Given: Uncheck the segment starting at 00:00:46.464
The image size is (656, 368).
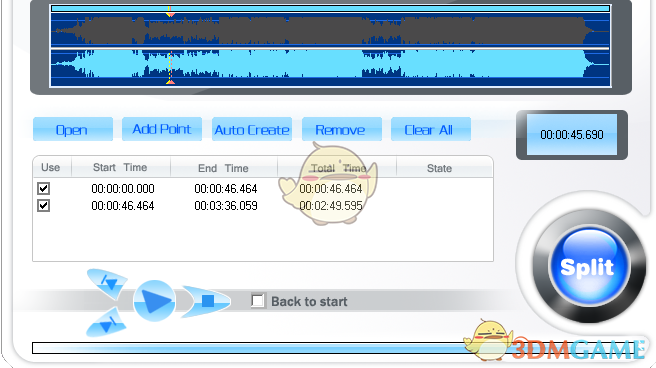Looking at the screenshot, I should click(x=44, y=206).
